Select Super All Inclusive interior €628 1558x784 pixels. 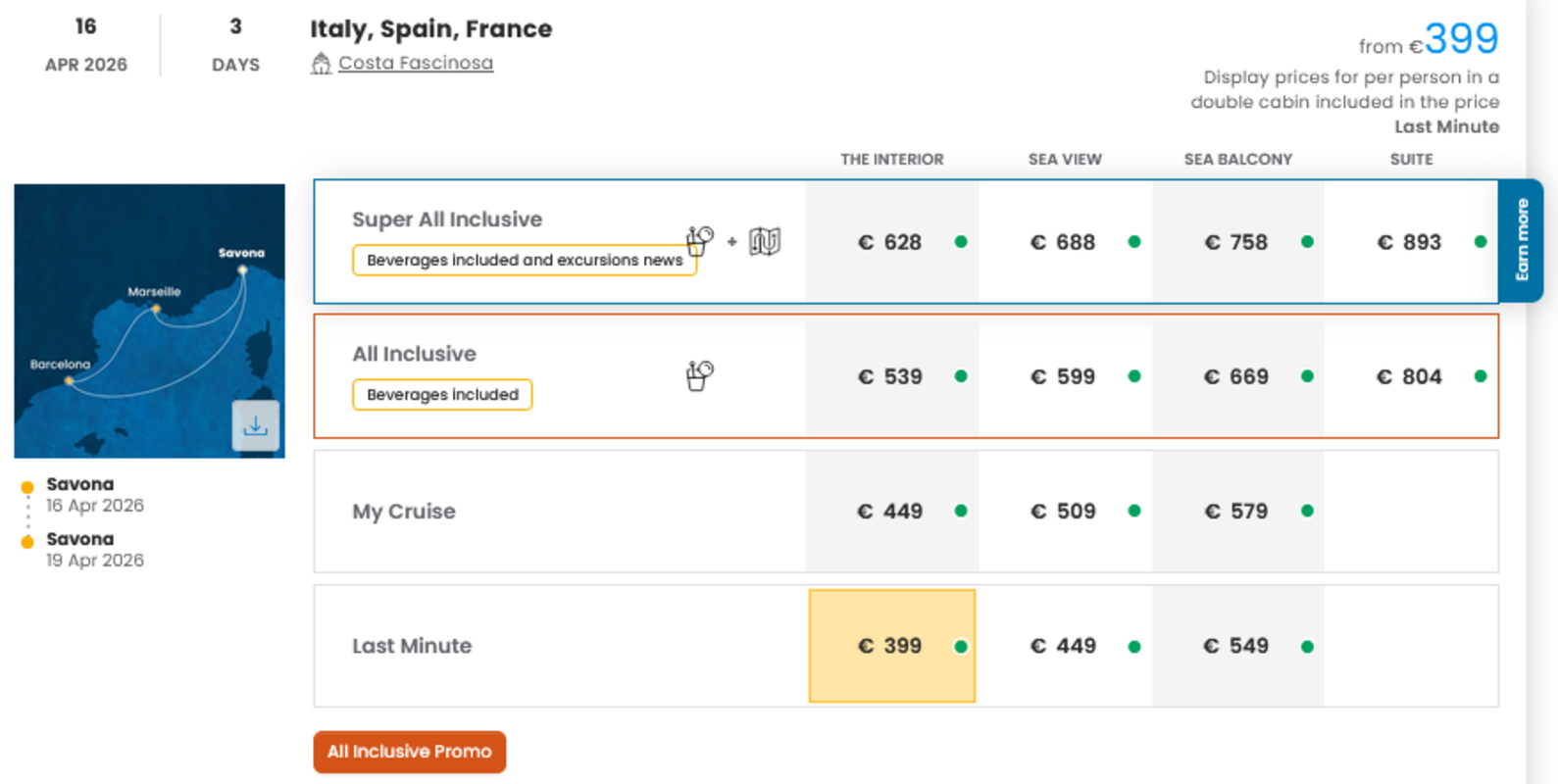(x=891, y=242)
